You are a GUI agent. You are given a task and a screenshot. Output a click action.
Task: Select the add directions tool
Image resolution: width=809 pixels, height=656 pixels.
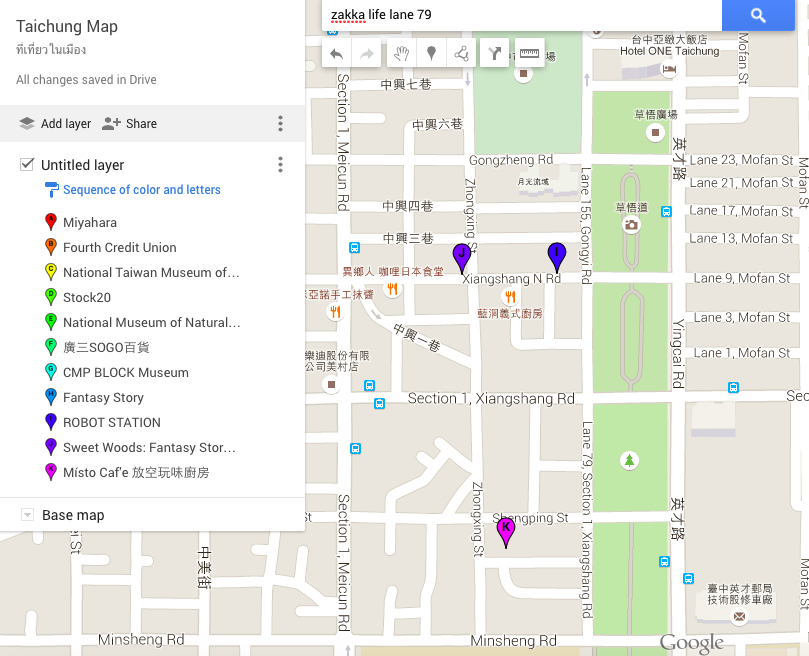point(495,54)
